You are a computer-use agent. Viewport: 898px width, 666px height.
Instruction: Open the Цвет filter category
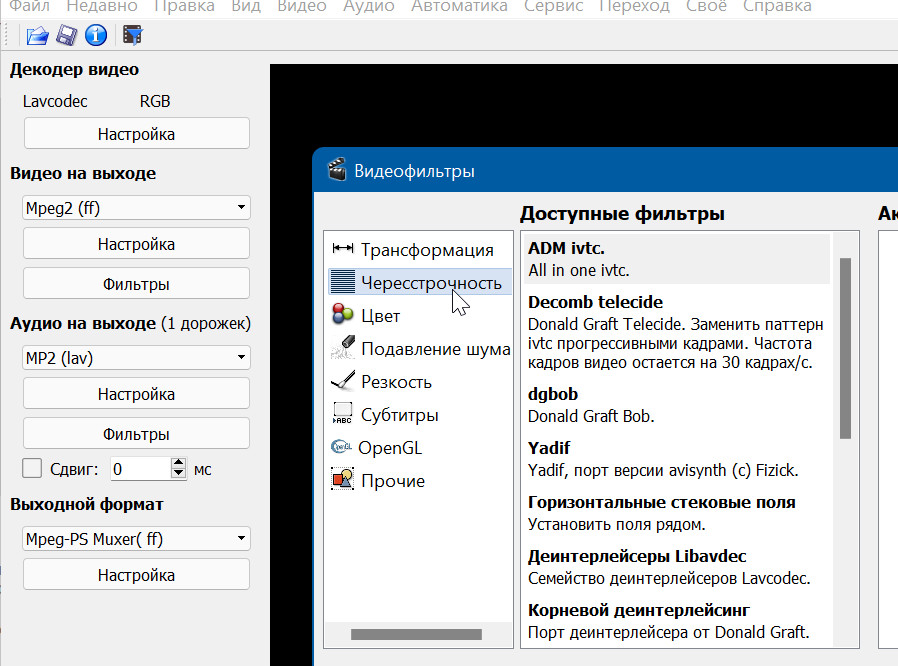(x=380, y=316)
